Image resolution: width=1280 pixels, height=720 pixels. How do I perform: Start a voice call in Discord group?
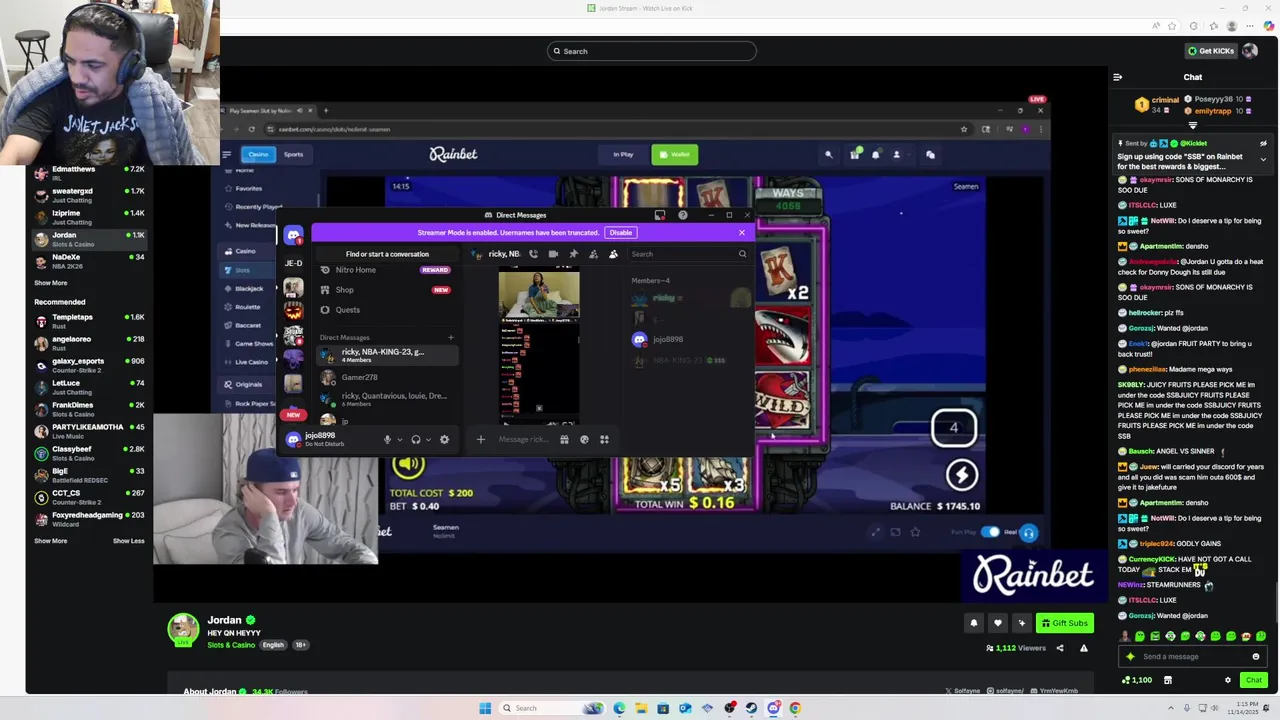coord(533,254)
